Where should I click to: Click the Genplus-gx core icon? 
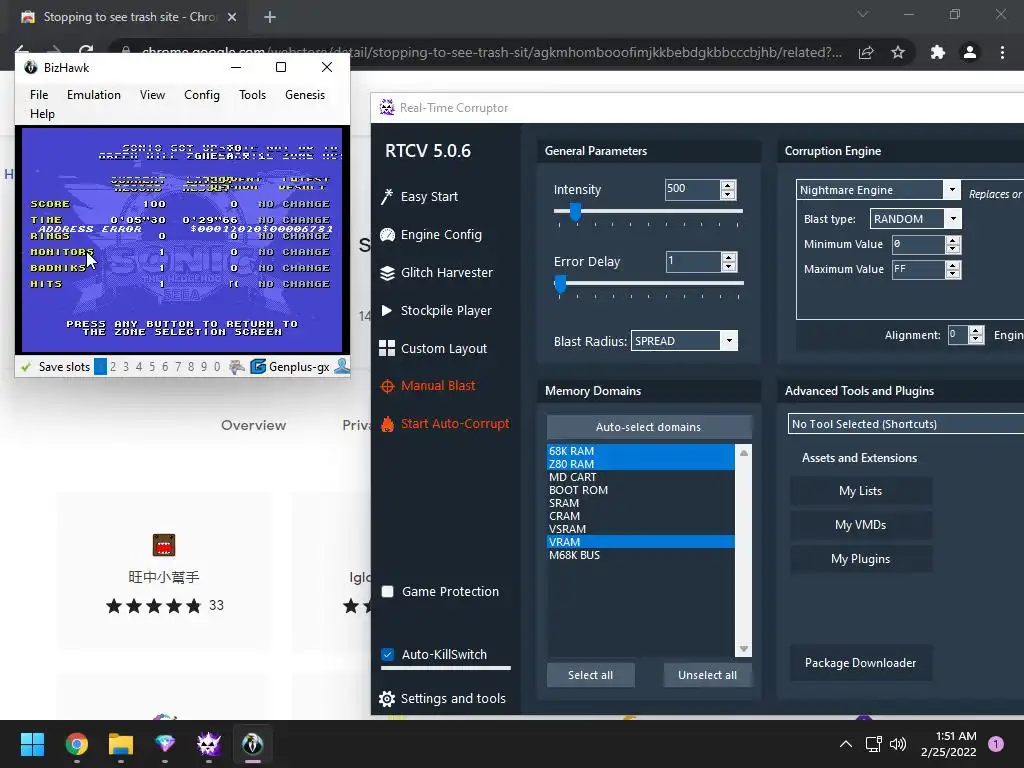click(258, 367)
